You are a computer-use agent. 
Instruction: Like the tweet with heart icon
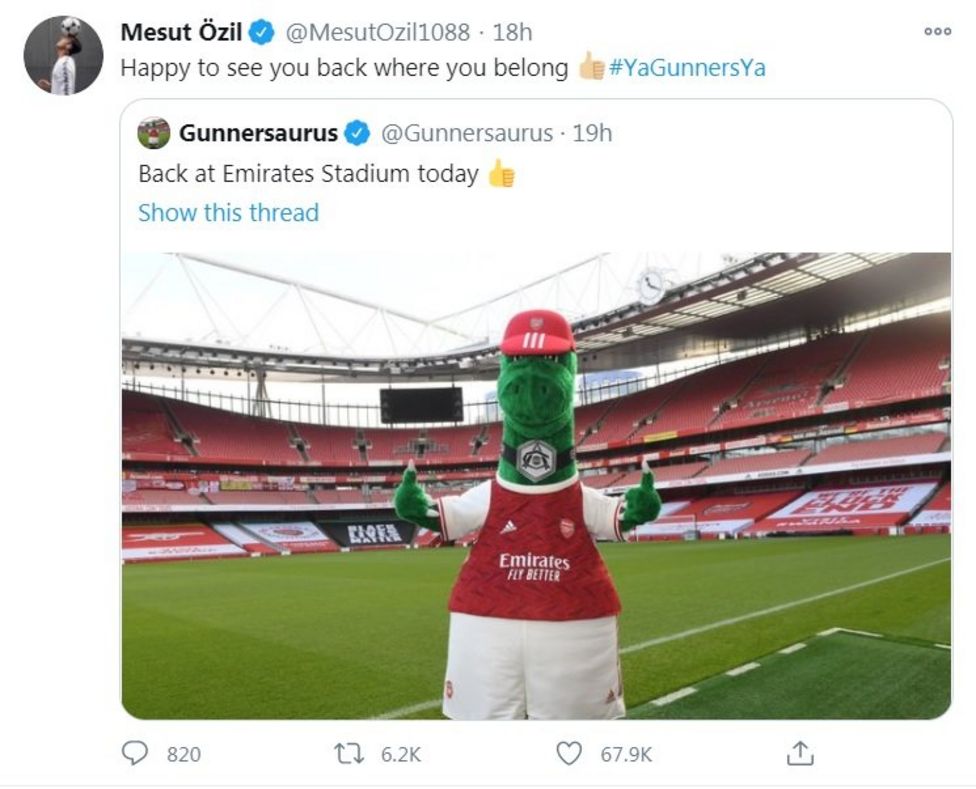[569, 754]
